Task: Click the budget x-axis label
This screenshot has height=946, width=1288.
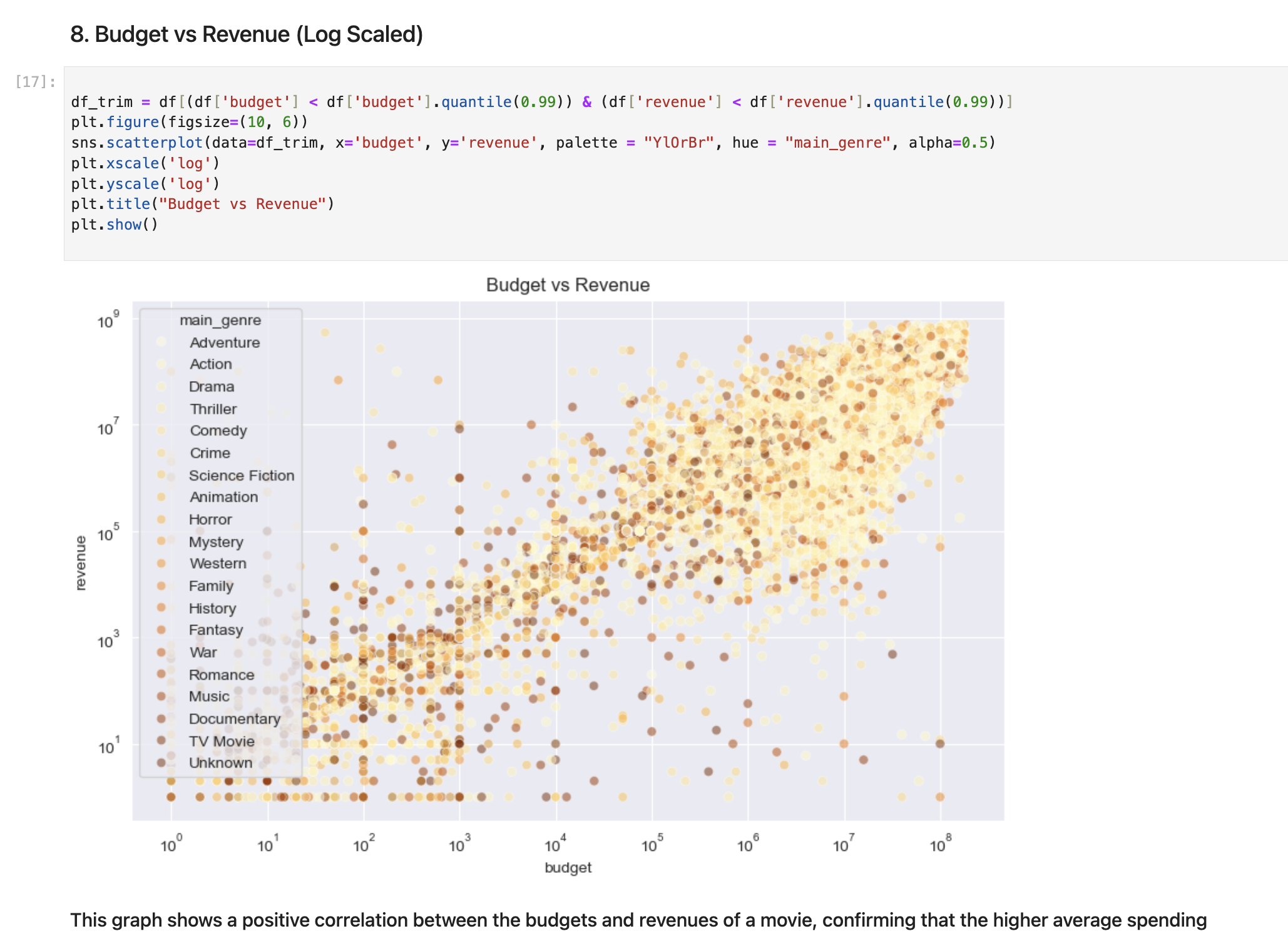Action: (568, 867)
